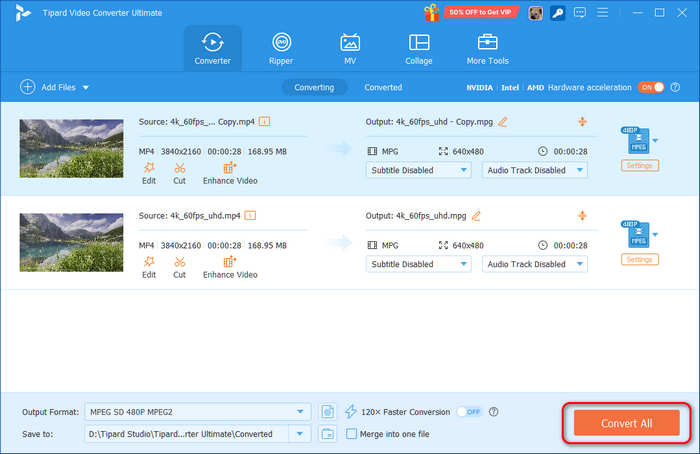This screenshot has width=700, height=454.
Task: Click the gift box promotion icon
Action: pyautogui.click(x=431, y=12)
